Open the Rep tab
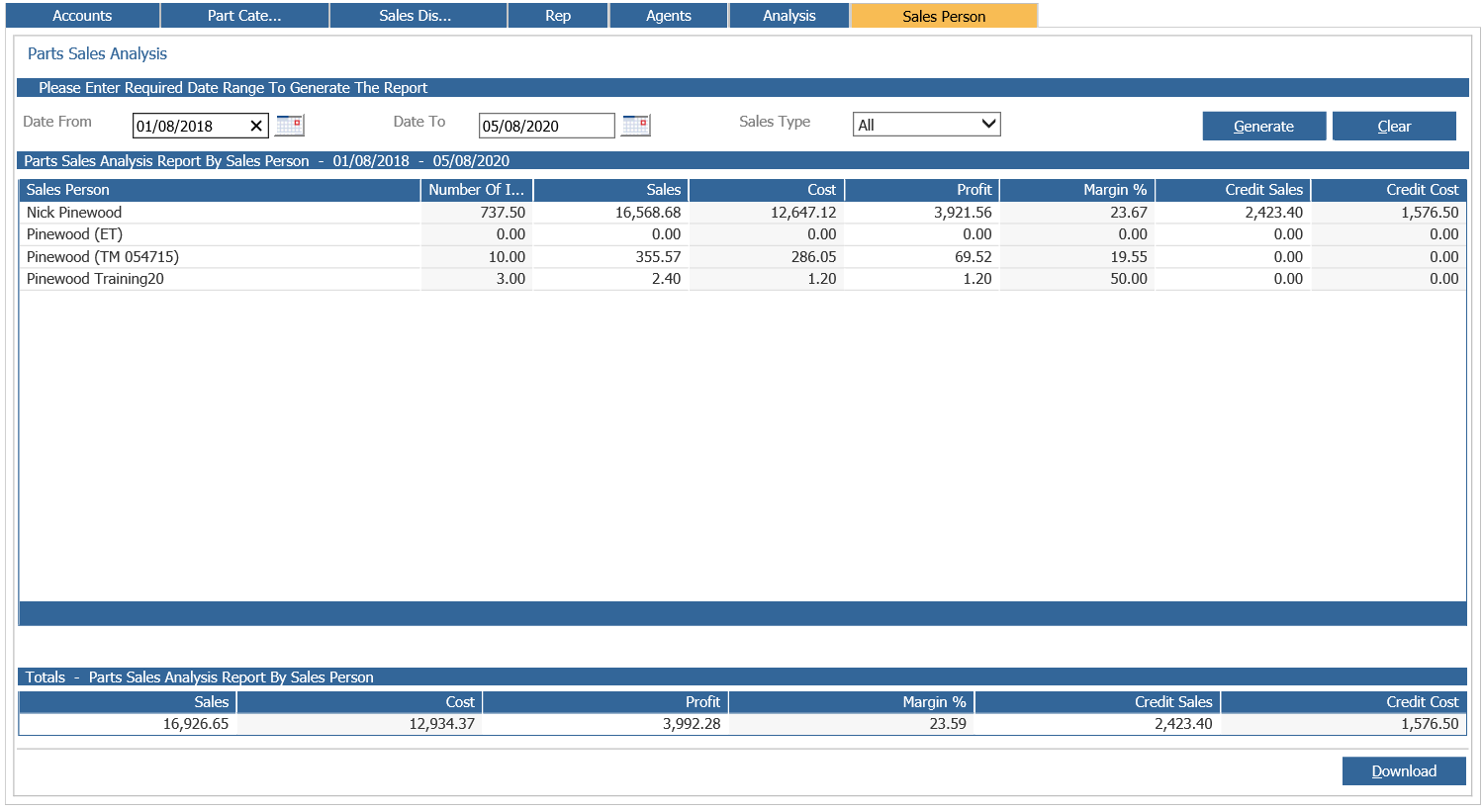The height and width of the screenshot is (812, 1483). (558, 16)
